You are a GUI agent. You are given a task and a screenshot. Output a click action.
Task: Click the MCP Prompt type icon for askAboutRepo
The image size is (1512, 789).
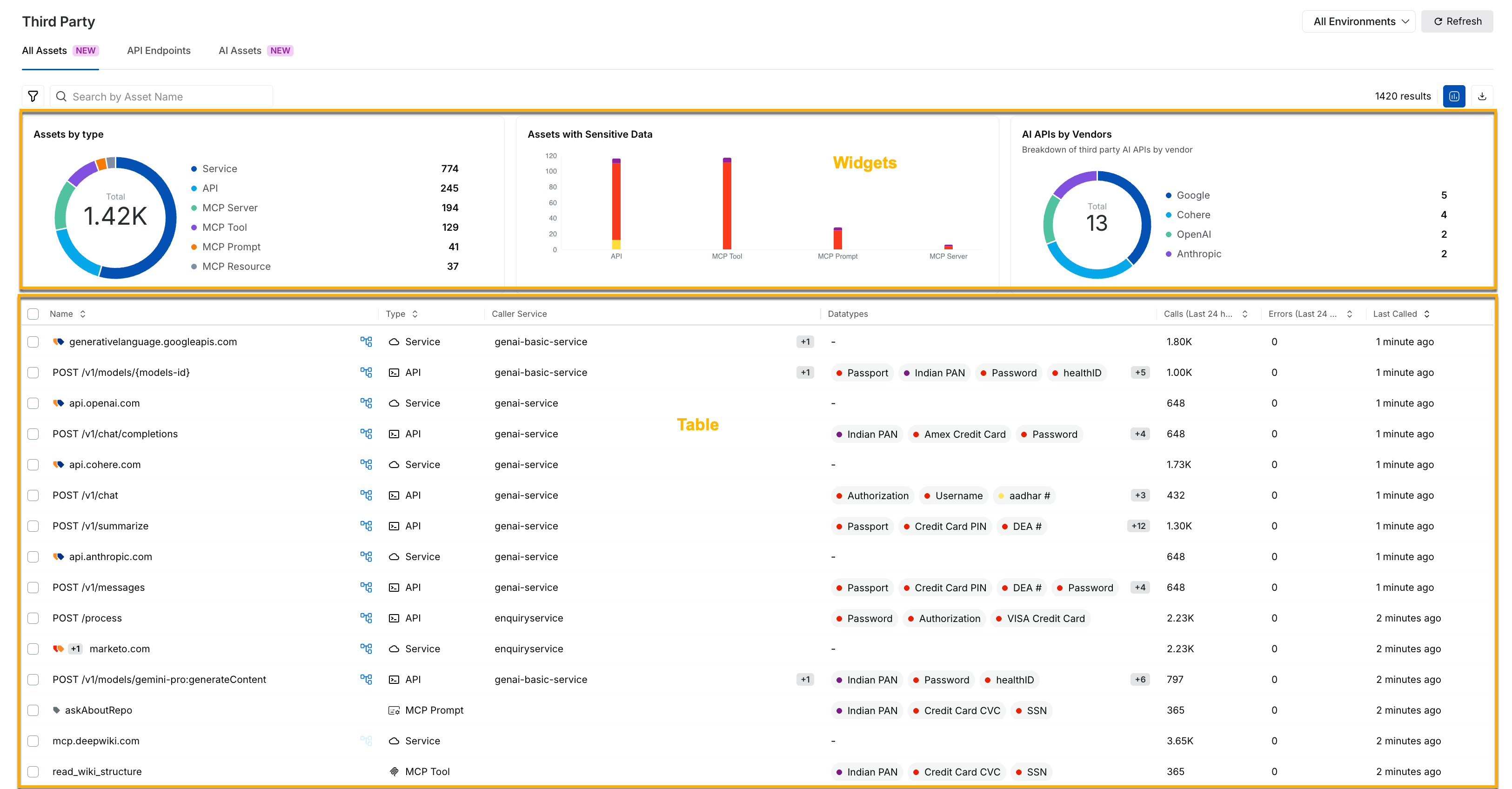pyautogui.click(x=394, y=710)
